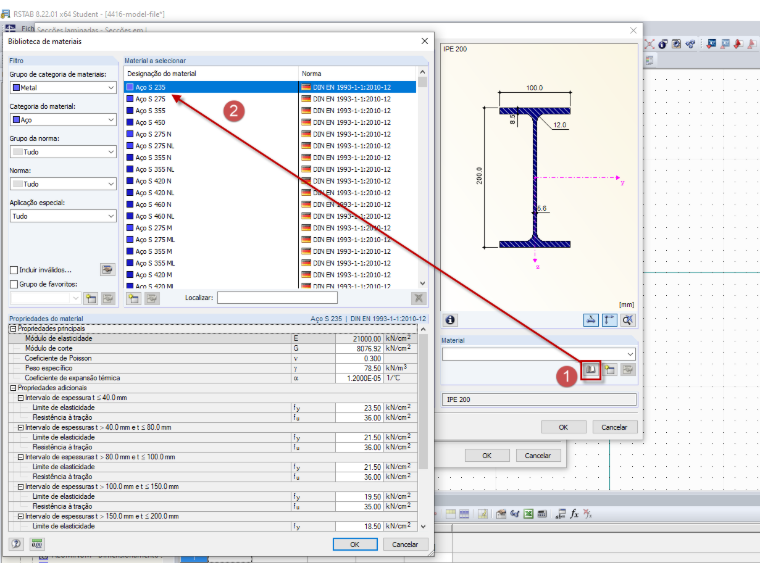The image size is (760, 570).
Task: Click the cross-section info icon
Action: [x=450, y=320]
